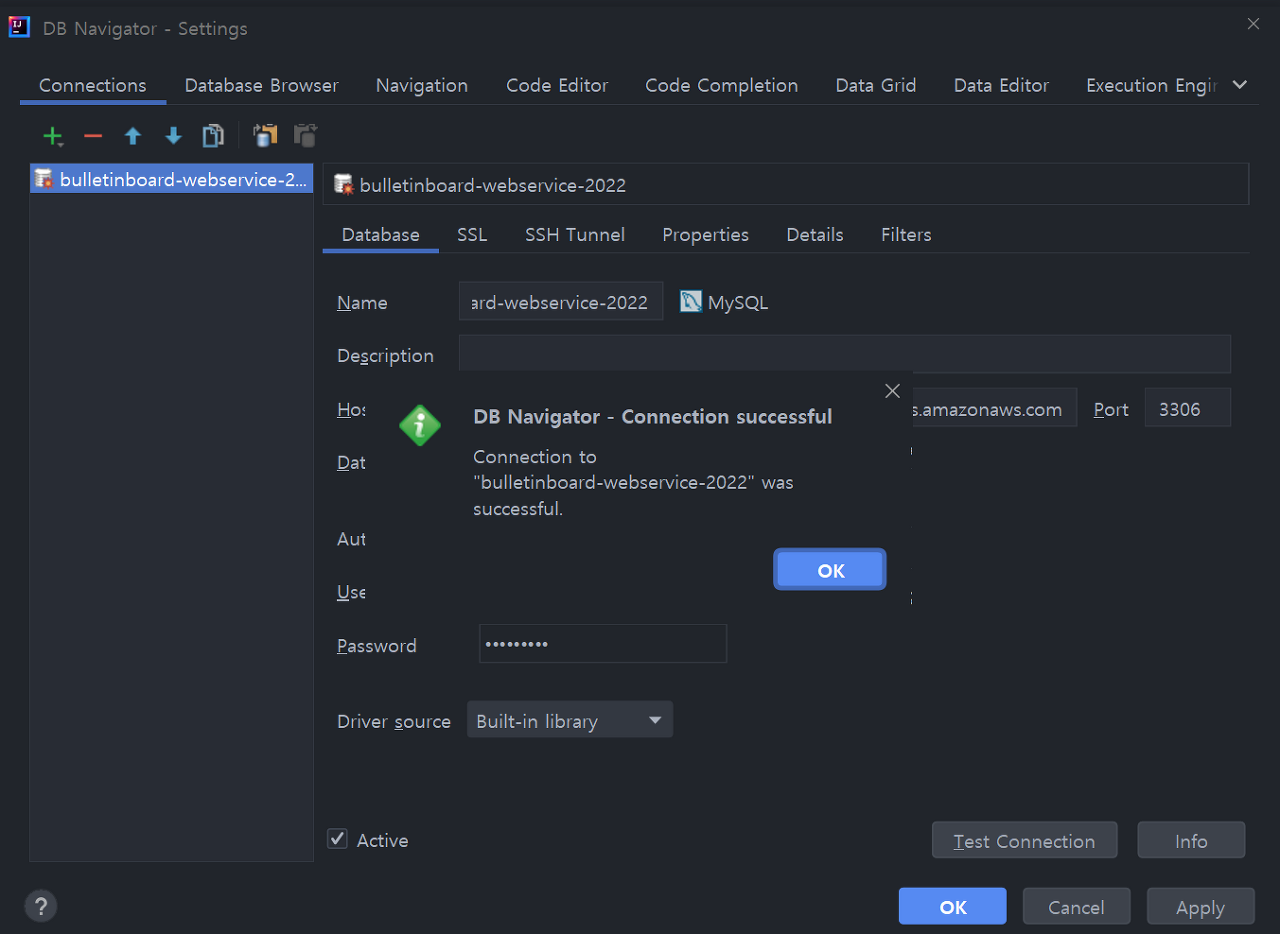
Task: Move connection up with the up arrow
Action: coord(133,136)
